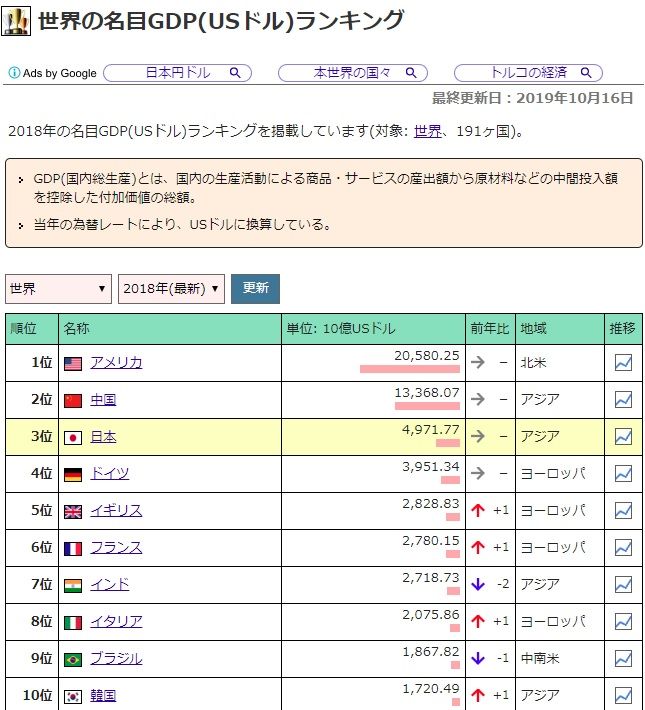
Task: Expand the 世界 region dropdown
Action: coord(58,289)
